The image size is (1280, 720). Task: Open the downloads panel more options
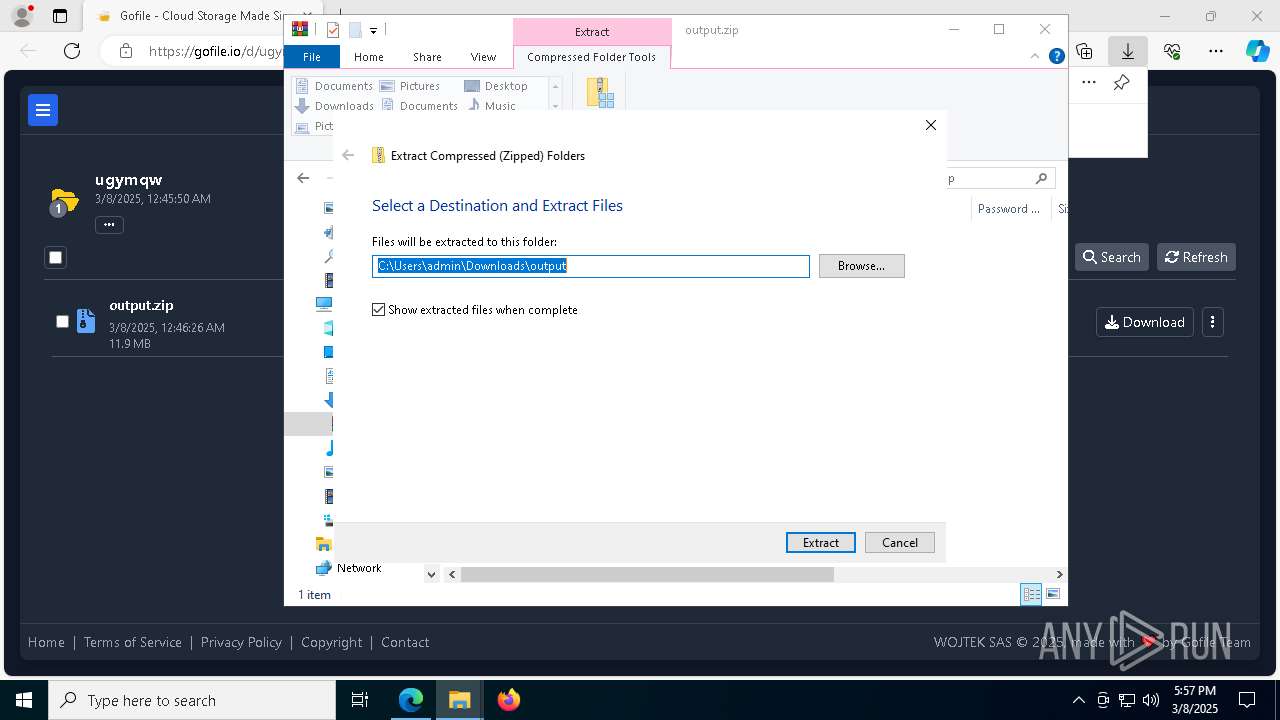pos(1089,83)
